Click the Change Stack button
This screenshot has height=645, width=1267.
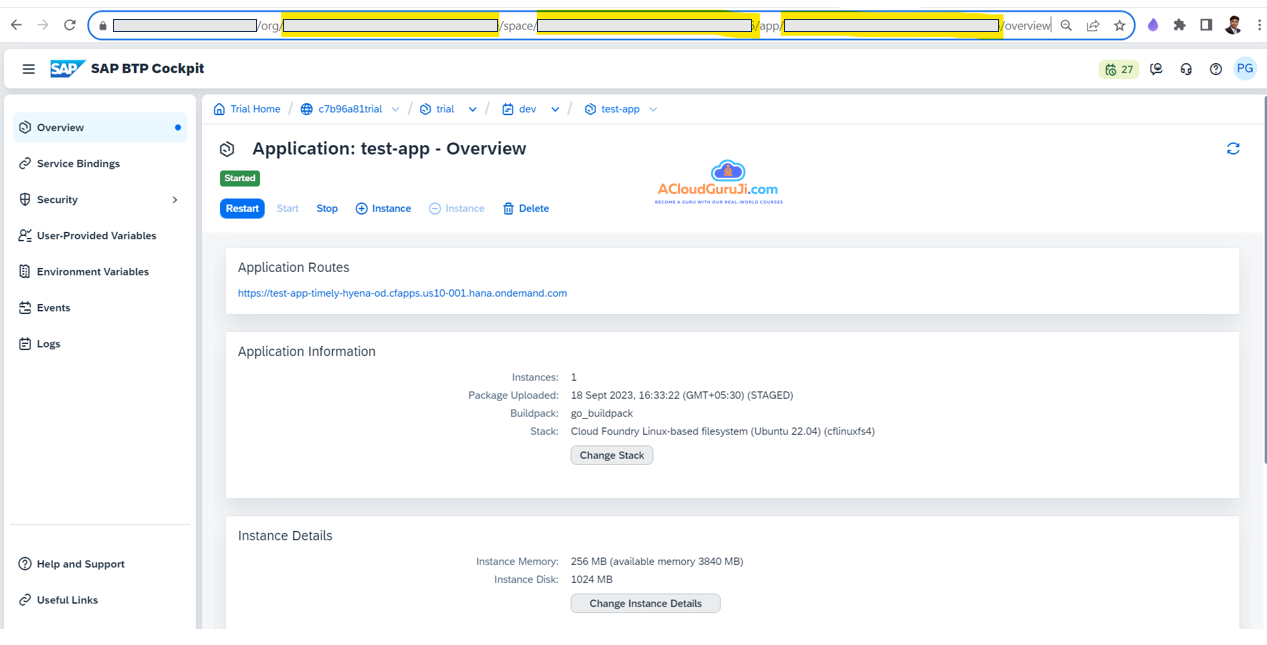tap(611, 455)
